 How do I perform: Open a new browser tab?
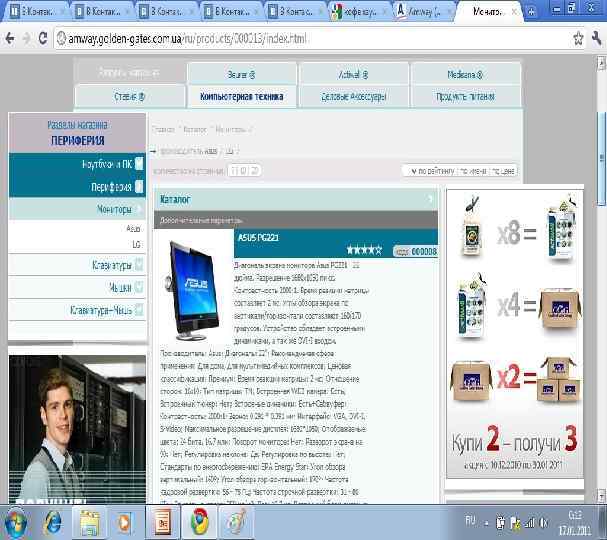pos(531,12)
